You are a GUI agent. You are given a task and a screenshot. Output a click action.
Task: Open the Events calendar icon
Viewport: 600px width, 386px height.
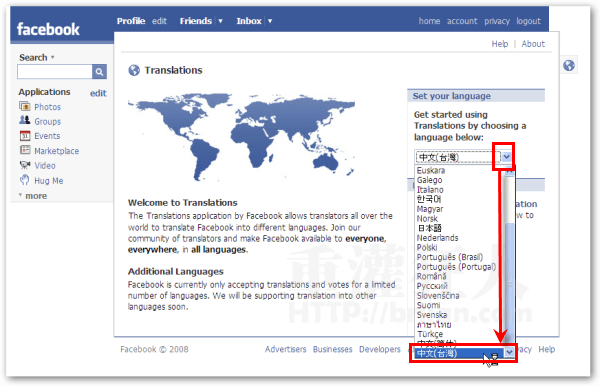coord(24,135)
